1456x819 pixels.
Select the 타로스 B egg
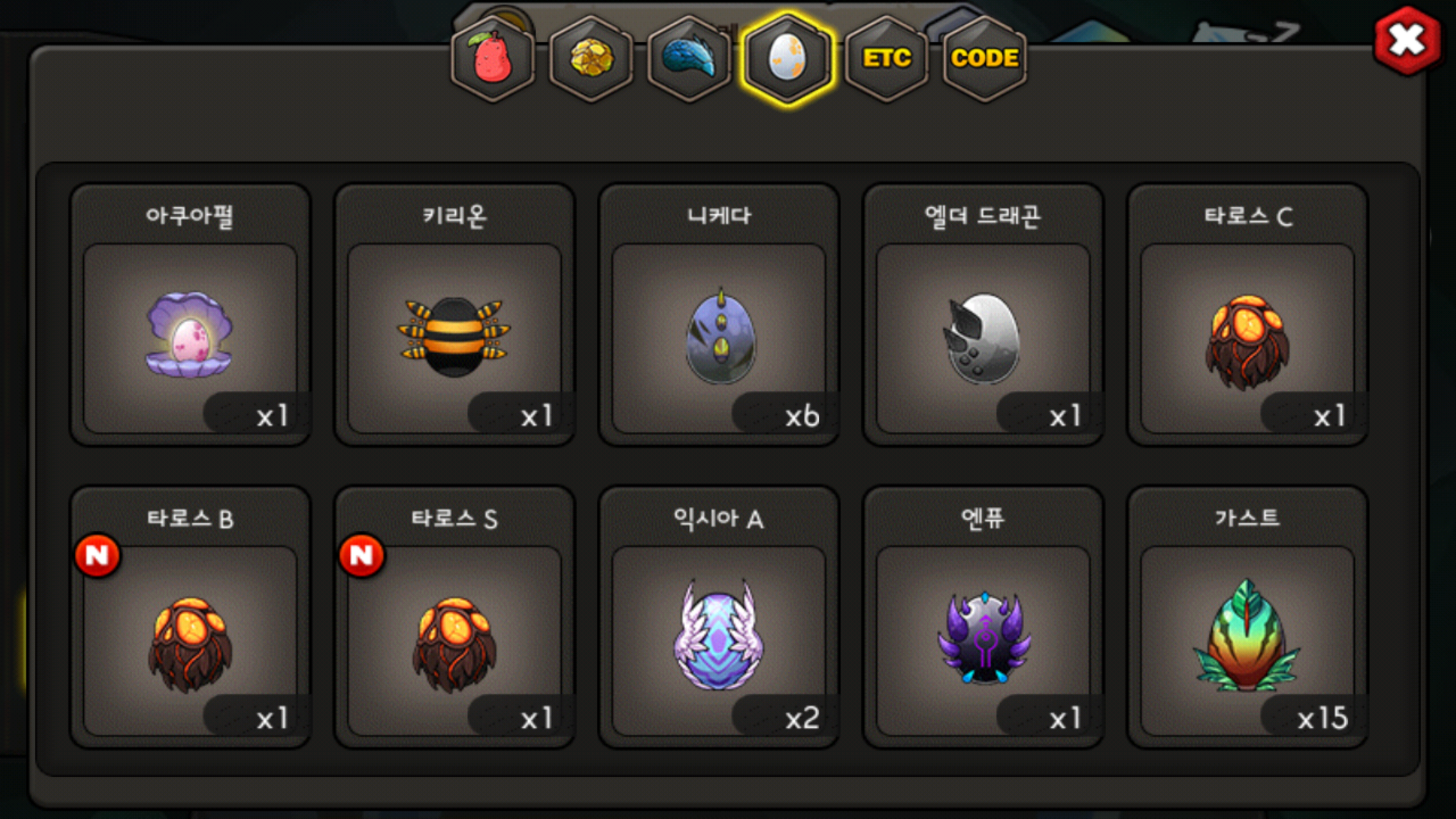[x=190, y=617]
